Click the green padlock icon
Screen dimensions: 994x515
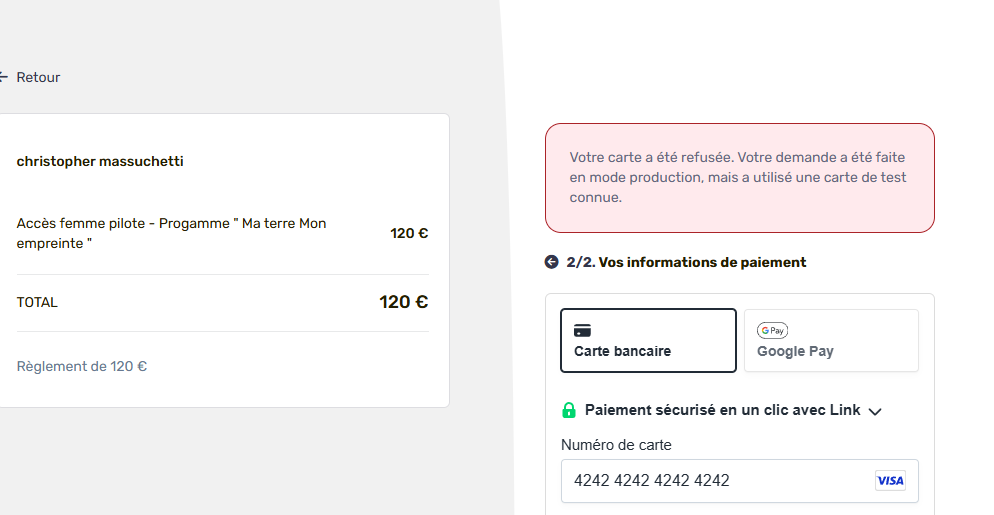click(569, 410)
